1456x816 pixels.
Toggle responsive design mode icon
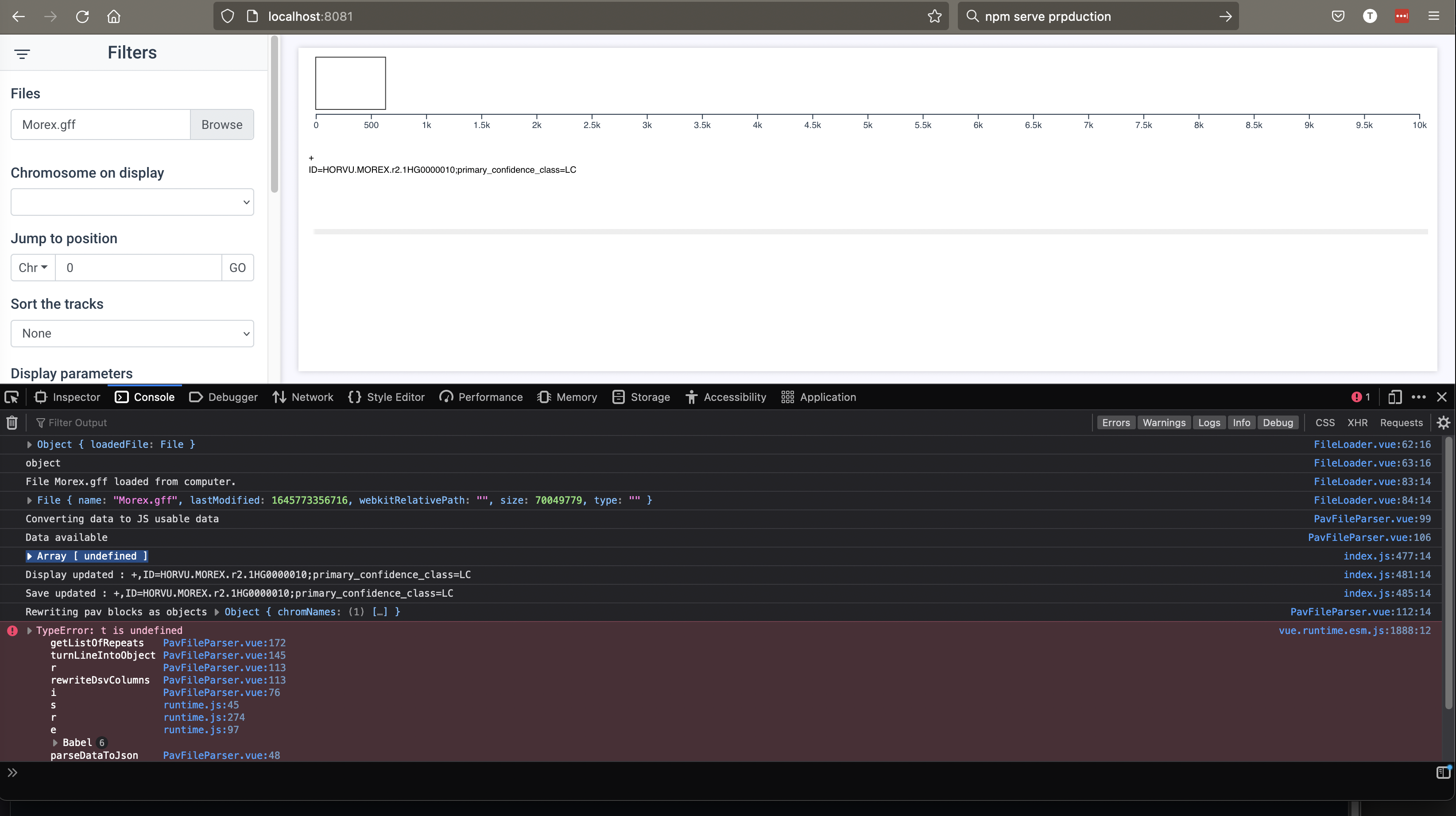click(1394, 397)
